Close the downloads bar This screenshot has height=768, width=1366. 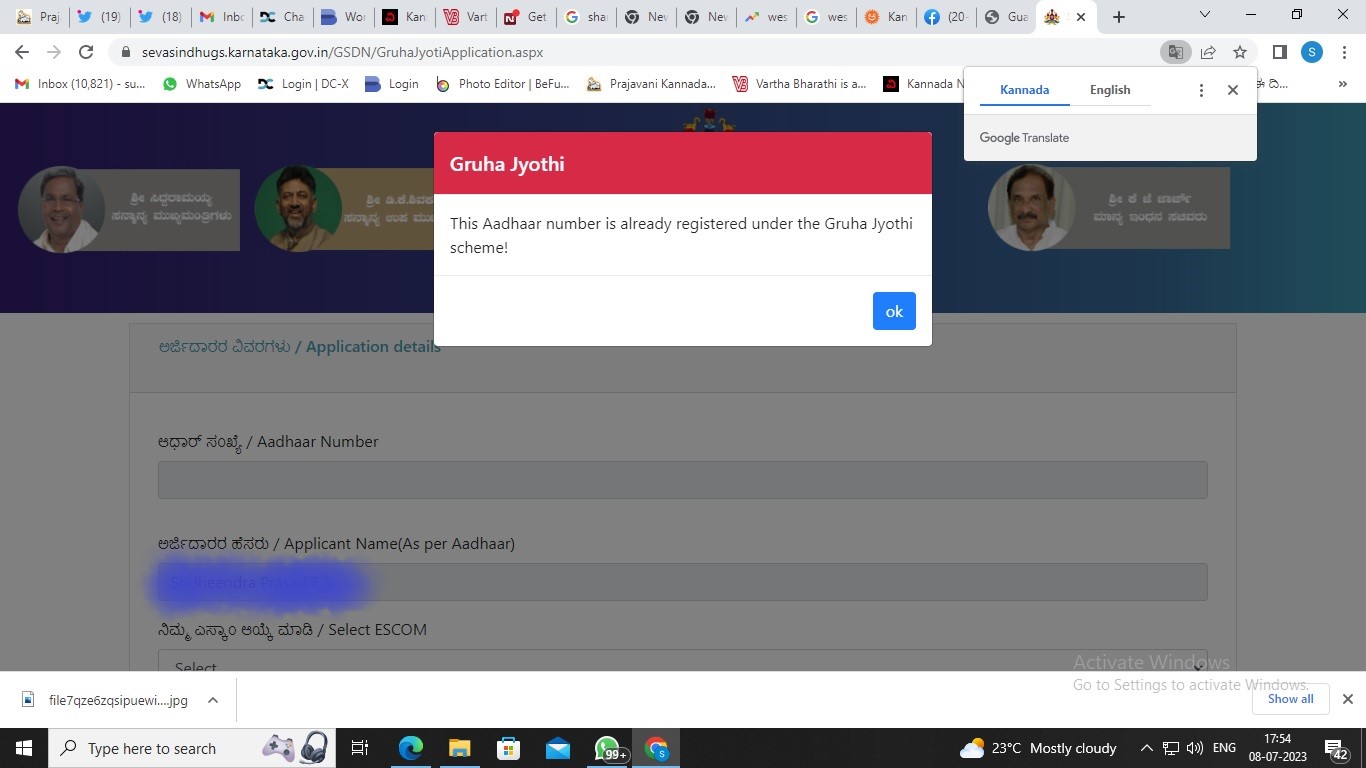(1347, 699)
